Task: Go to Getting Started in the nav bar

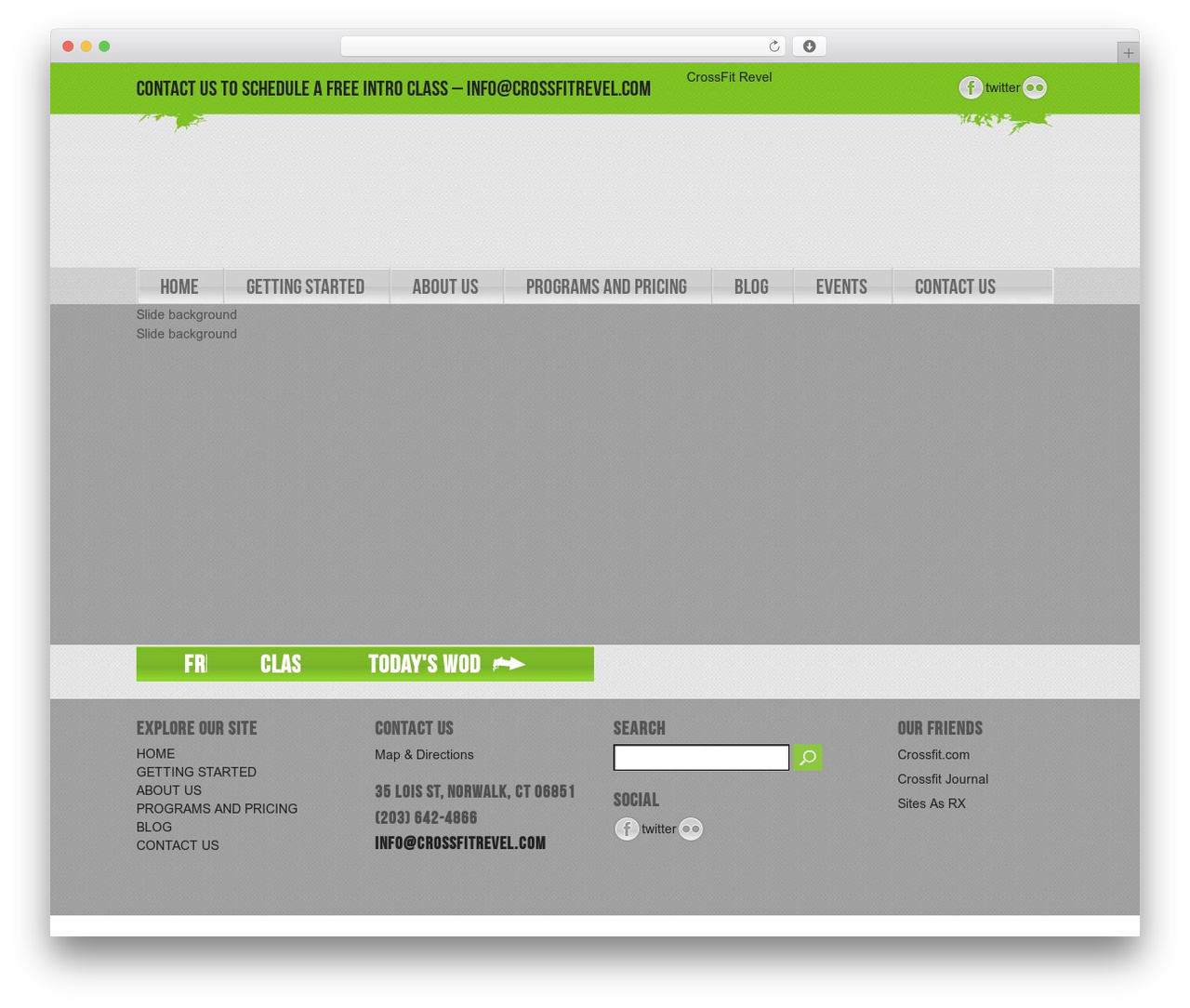Action: point(305,286)
